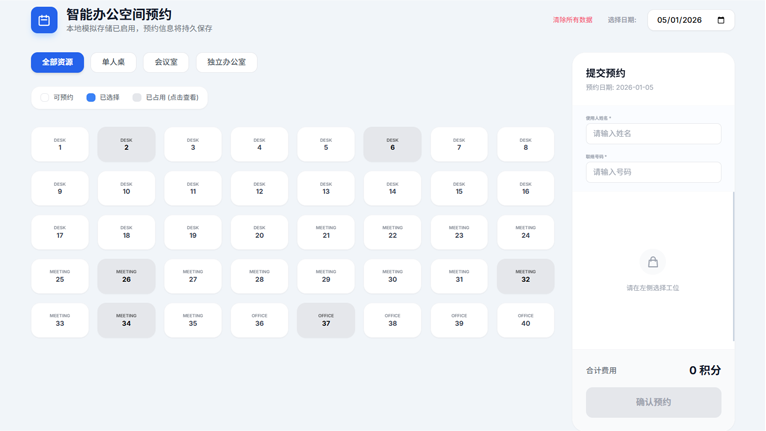Switch to the 单人桌 tab

coord(113,62)
